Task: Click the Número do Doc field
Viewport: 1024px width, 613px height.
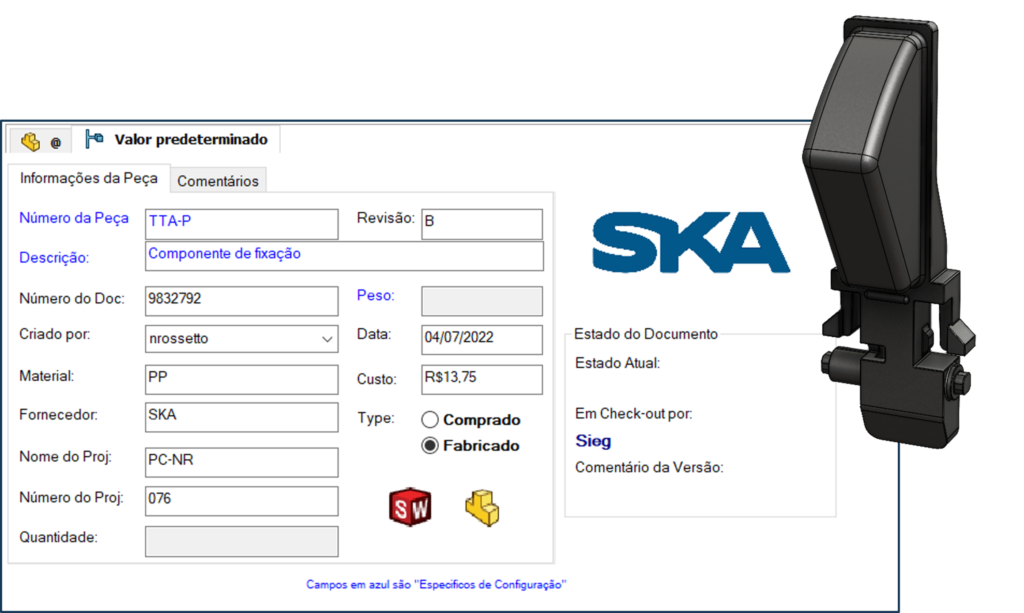Action: [x=241, y=301]
